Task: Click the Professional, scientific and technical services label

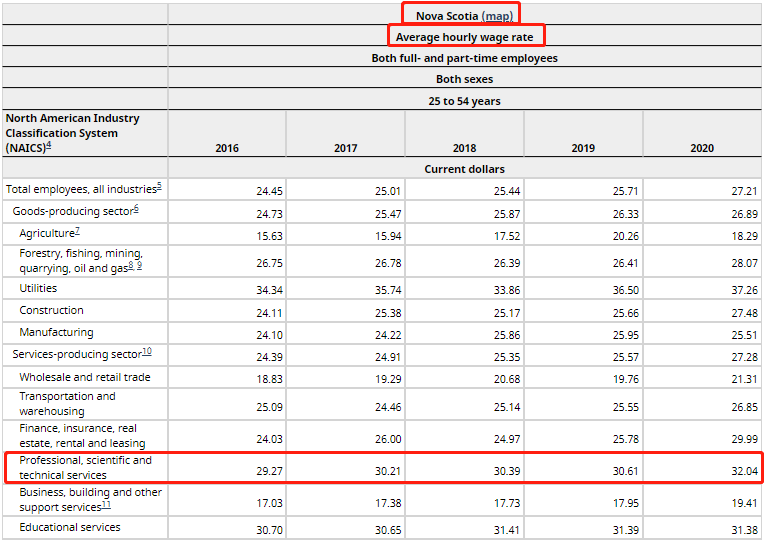Action: [85, 467]
